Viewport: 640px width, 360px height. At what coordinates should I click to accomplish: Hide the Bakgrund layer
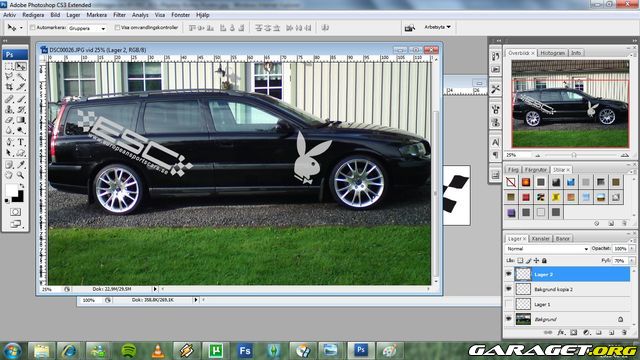click(x=509, y=319)
